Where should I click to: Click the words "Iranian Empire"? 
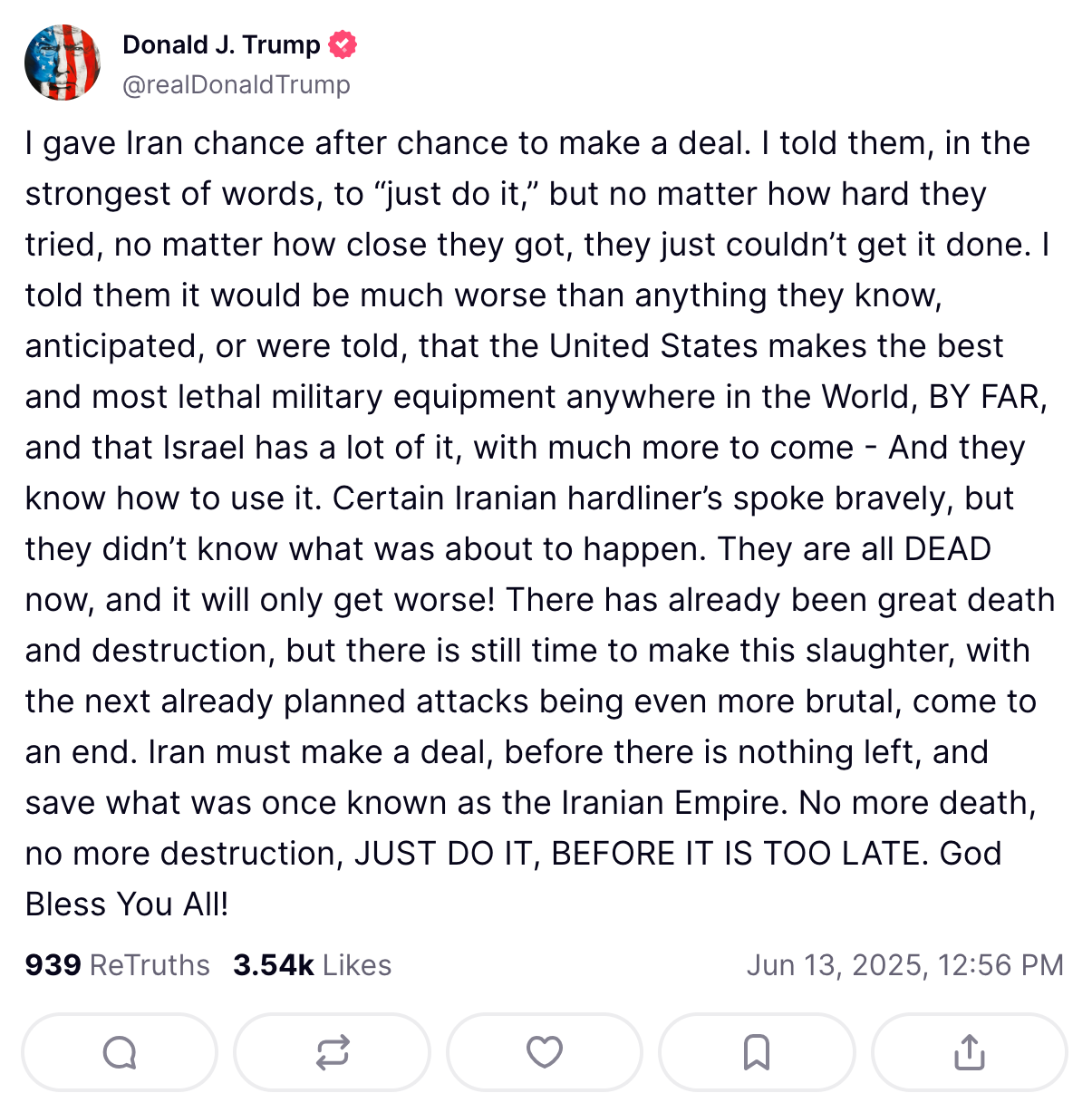673,803
